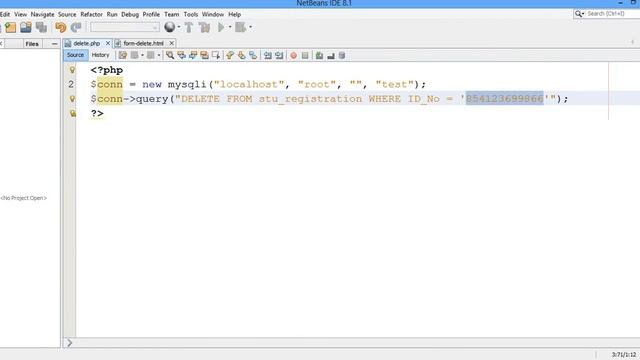Open the Help menu

coord(234,14)
